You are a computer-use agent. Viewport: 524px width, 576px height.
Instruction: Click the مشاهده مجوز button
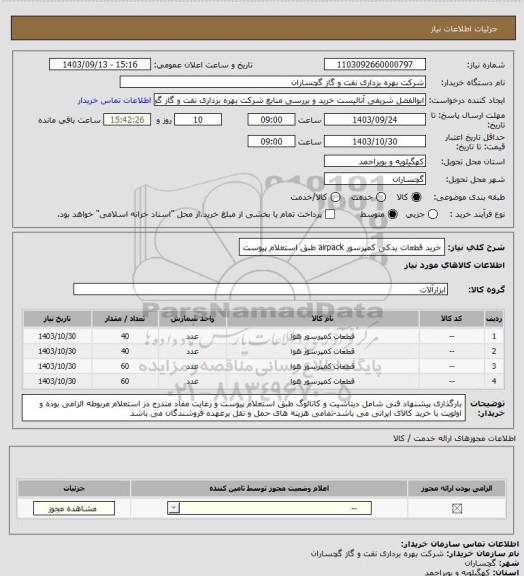[74, 508]
